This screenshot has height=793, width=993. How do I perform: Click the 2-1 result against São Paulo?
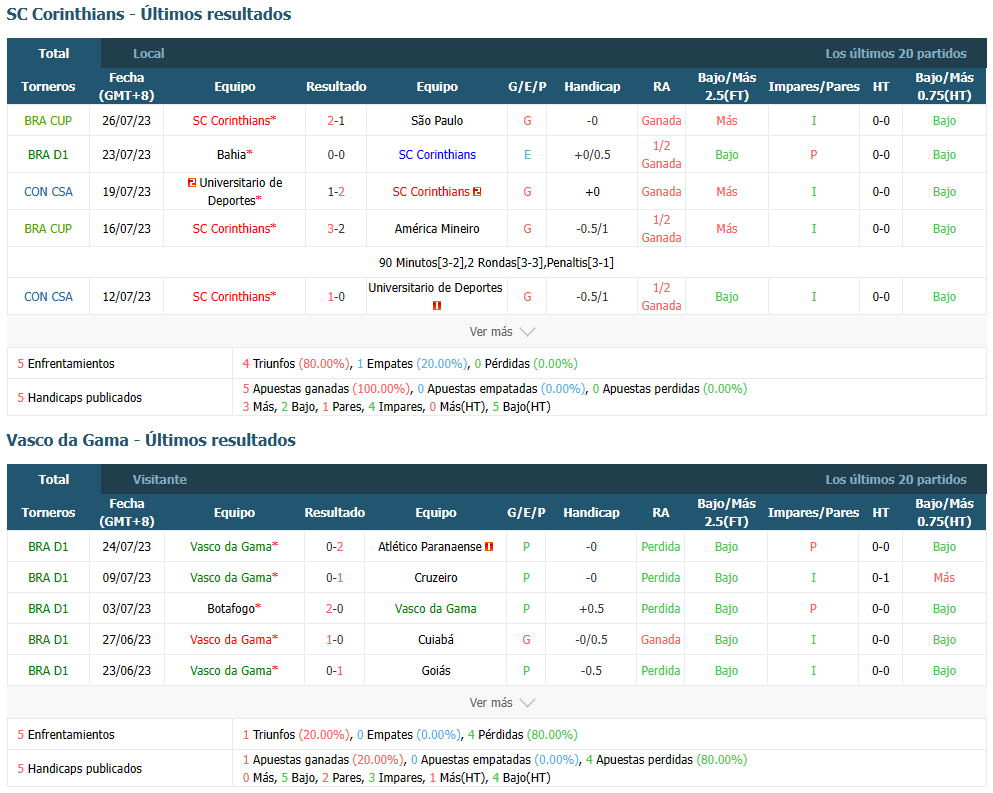coord(336,120)
